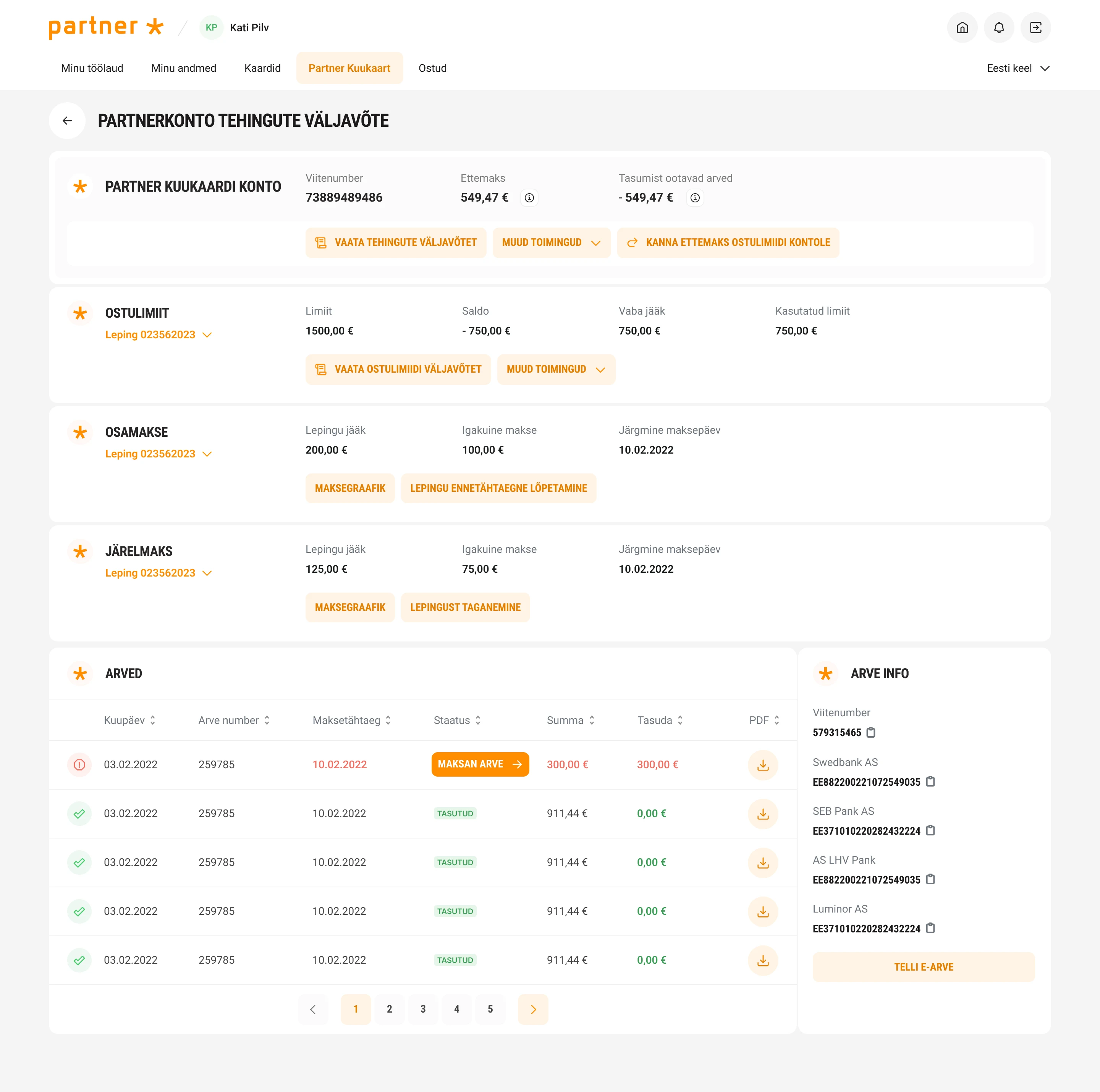Switch to the Minu andmed tab

[183, 68]
